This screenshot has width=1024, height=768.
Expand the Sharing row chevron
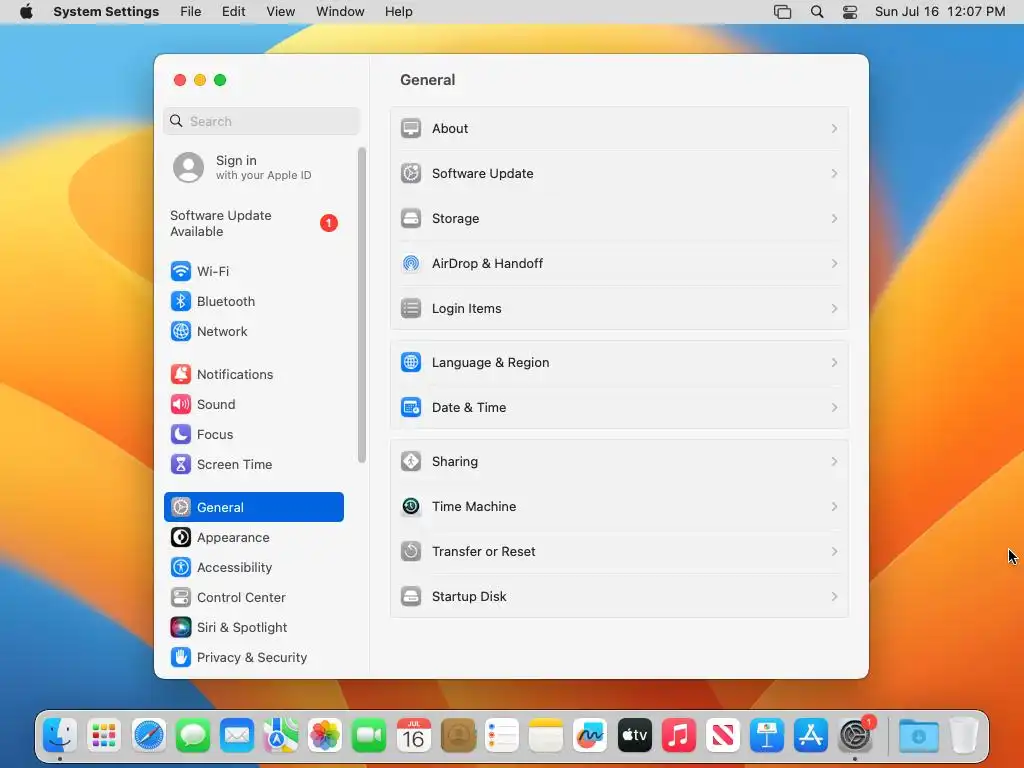[834, 462]
